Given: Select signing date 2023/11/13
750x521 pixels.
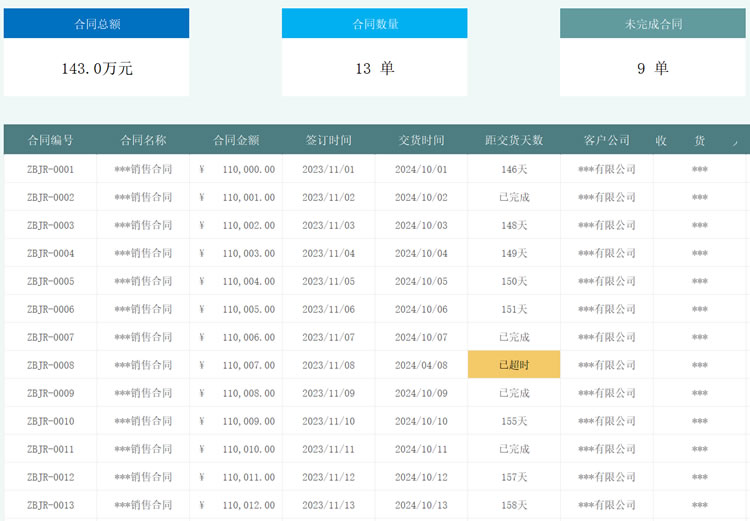Looking at the screenshot, I should 329,505.
